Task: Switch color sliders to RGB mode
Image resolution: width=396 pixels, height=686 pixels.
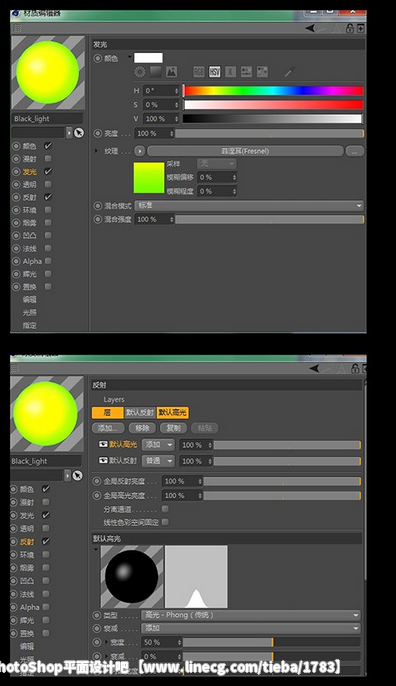Action: 199,72
